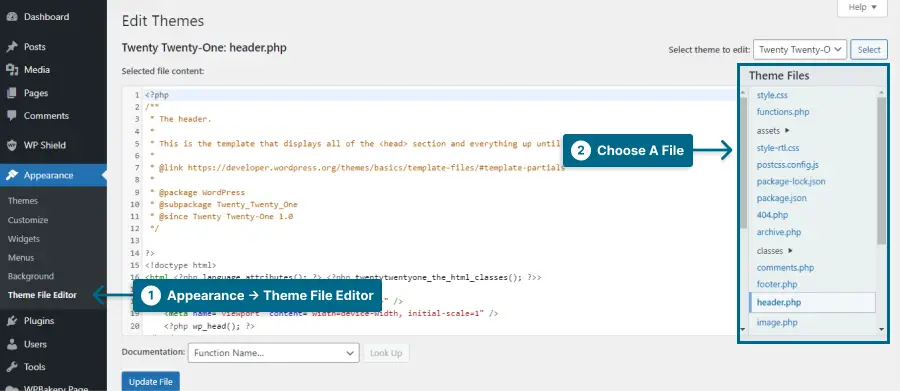
Task: Click the Pages icon in sidebar
Action: [12, 93]
